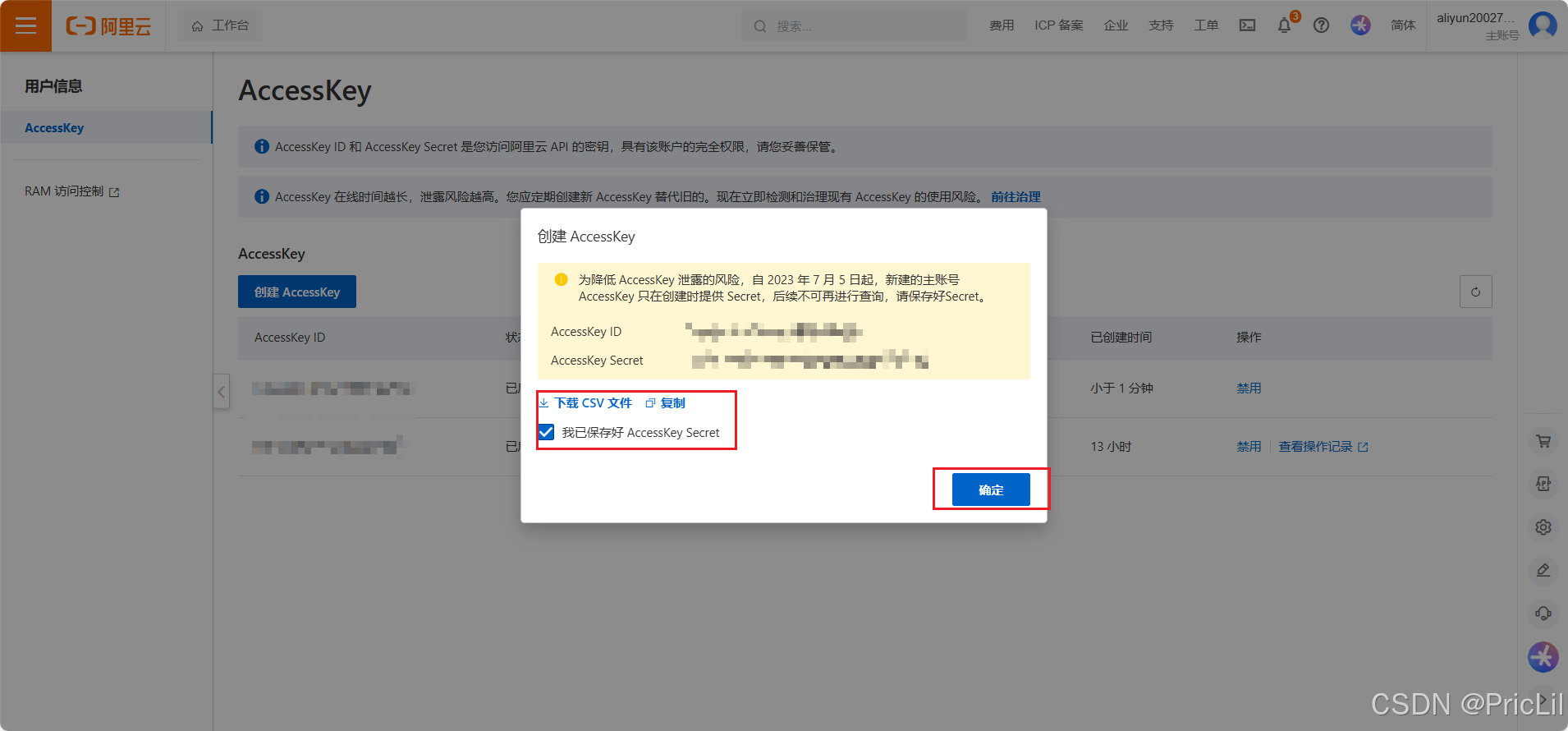Open RAM 访问控制 link

click(72, 191)
